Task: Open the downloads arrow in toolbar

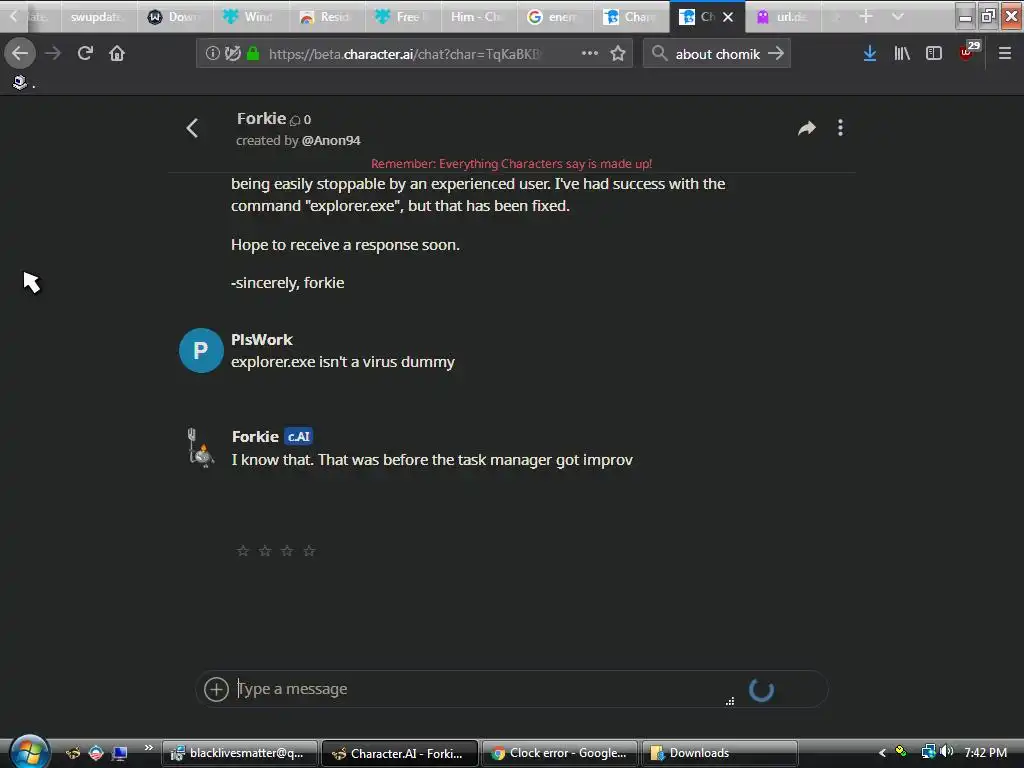Action: pos(870,53)
